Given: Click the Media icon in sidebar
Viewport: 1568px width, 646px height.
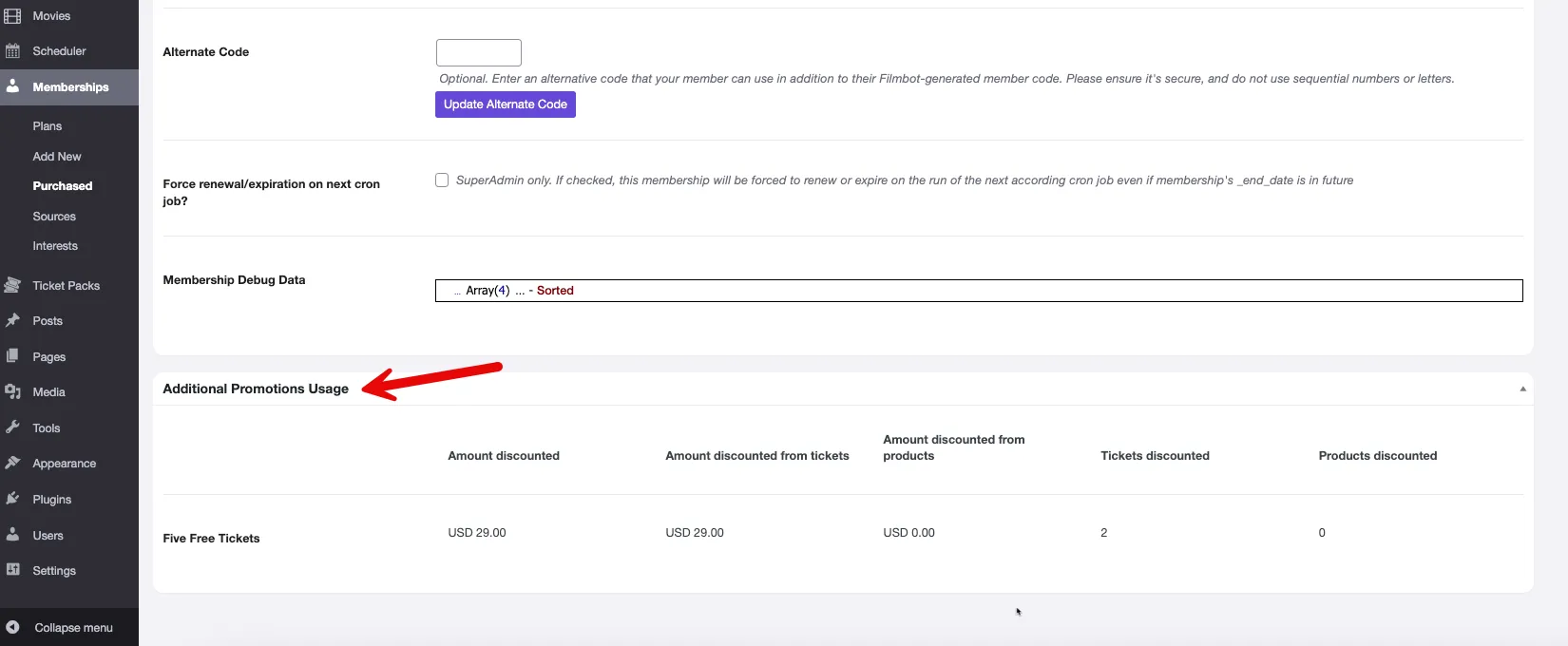Looking at the screenshot, I should (x=12, y=391).
